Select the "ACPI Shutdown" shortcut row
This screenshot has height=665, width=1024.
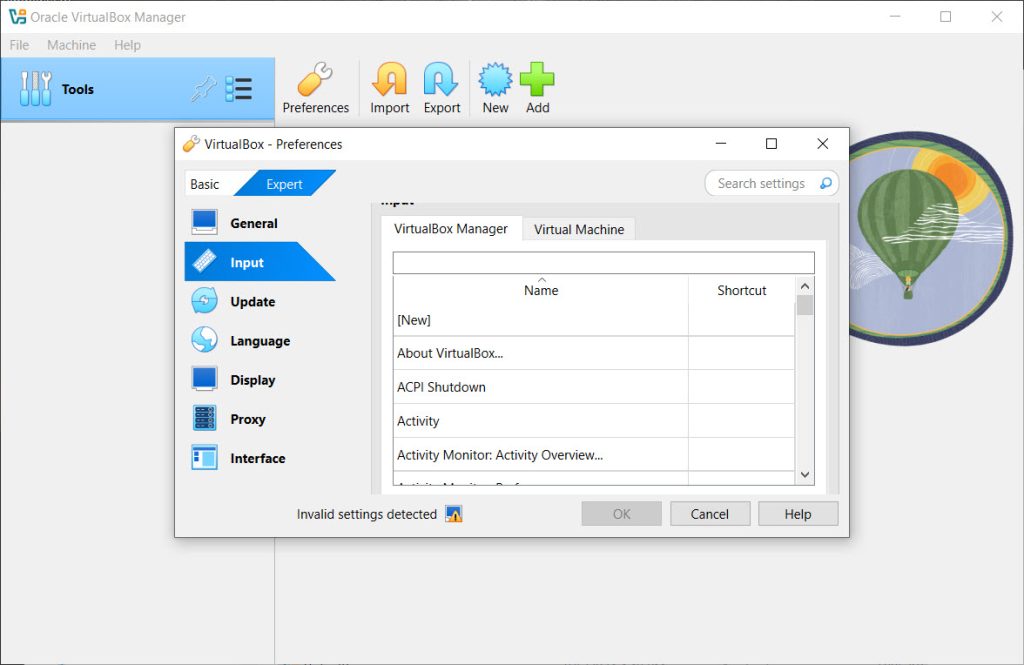[x=594, y=387]
